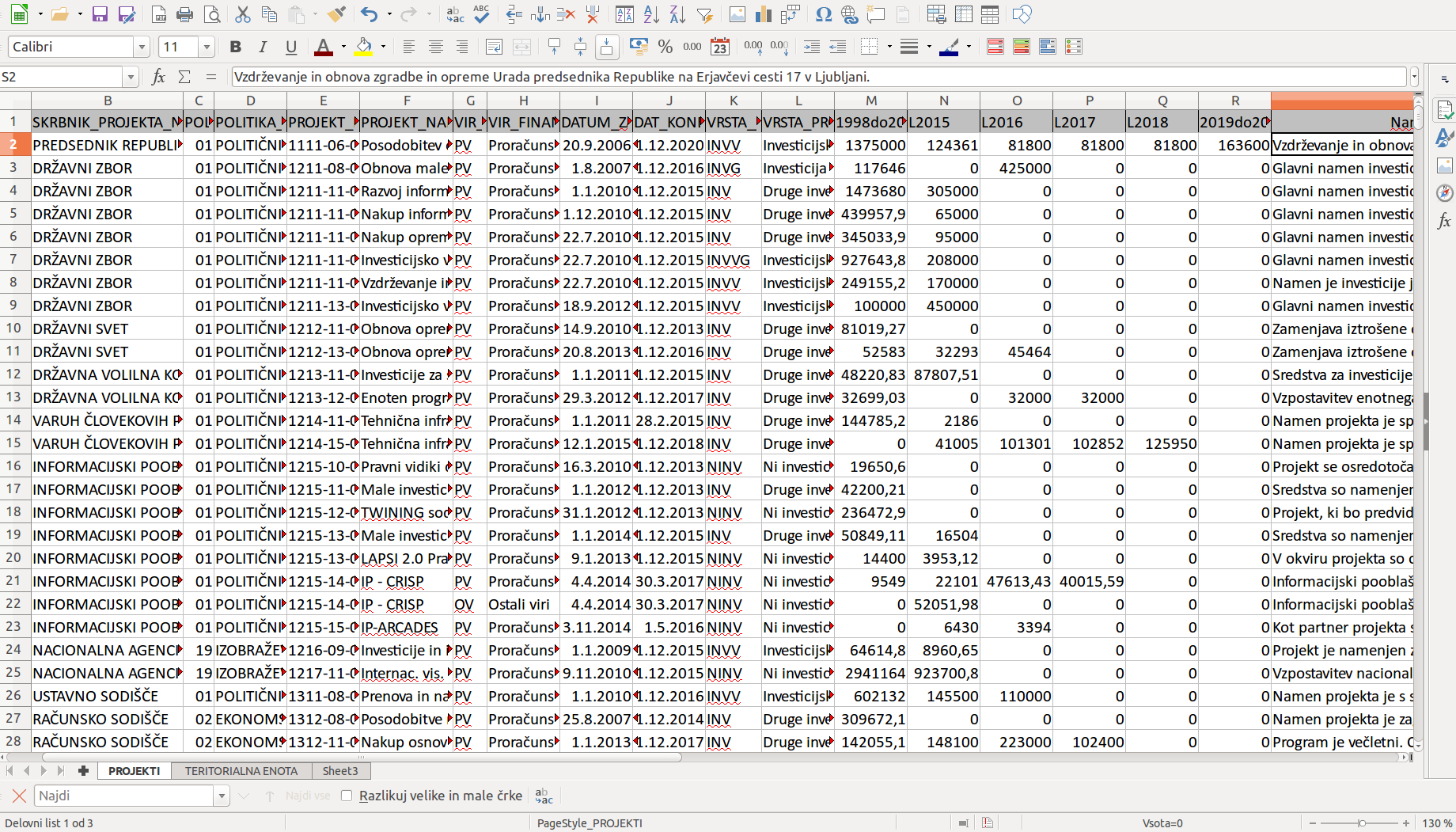The image size is (1456, 832).
Task: Click the zoom in plus button
Action: (1406, 823)
